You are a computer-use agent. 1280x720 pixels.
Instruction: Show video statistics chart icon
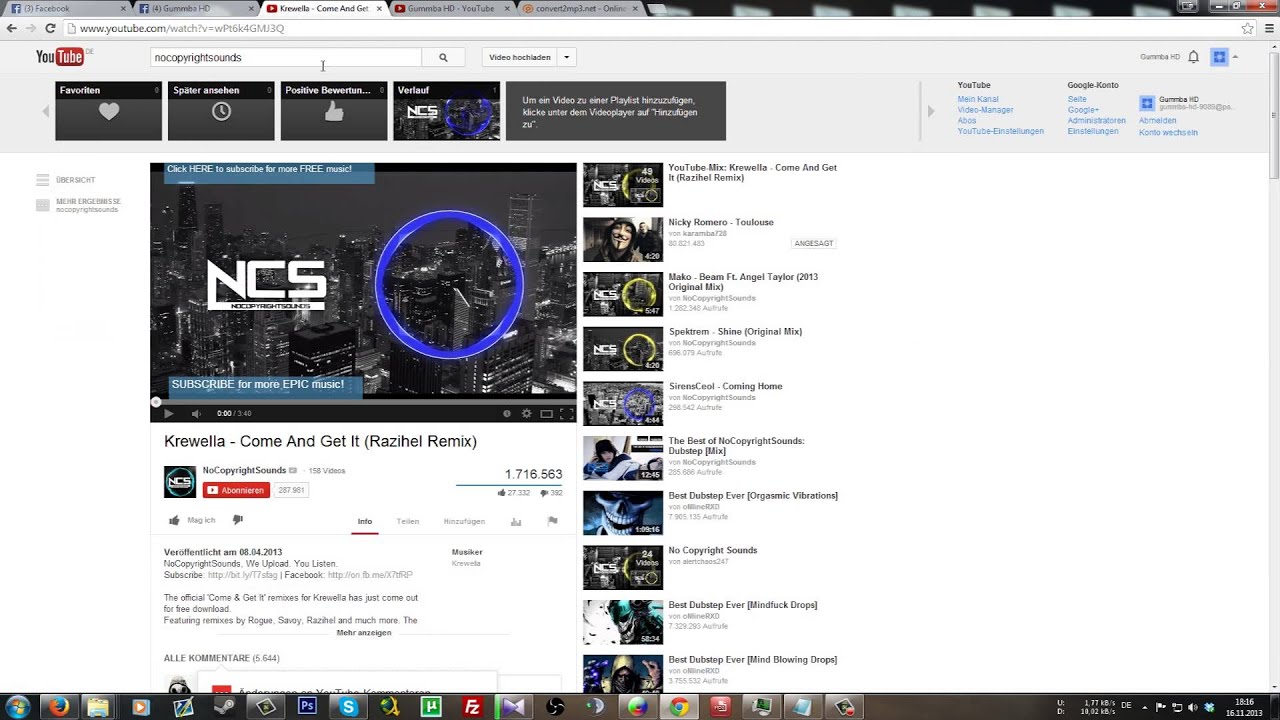516,521
